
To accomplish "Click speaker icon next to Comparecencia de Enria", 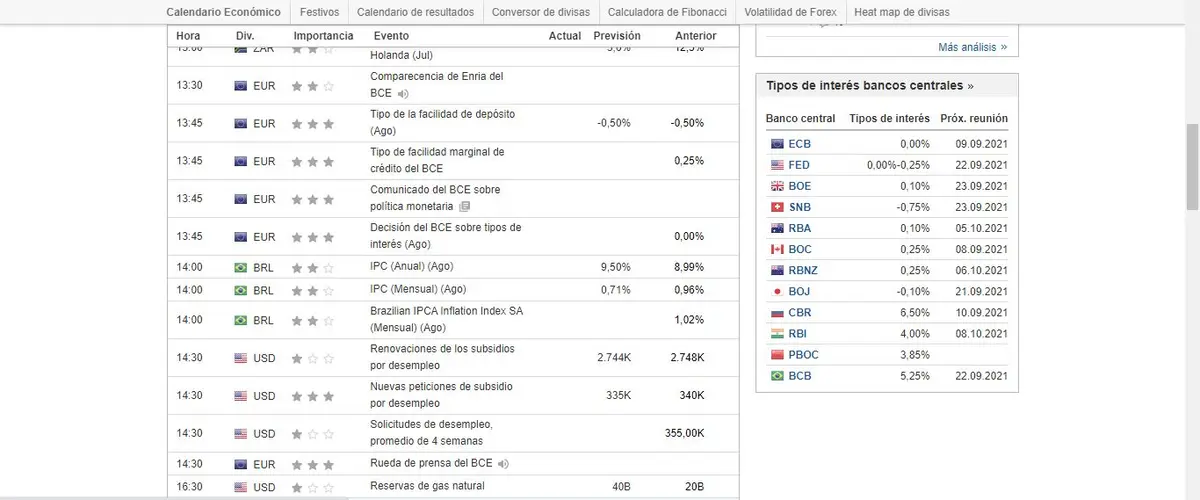I will (x=403, y=93).
